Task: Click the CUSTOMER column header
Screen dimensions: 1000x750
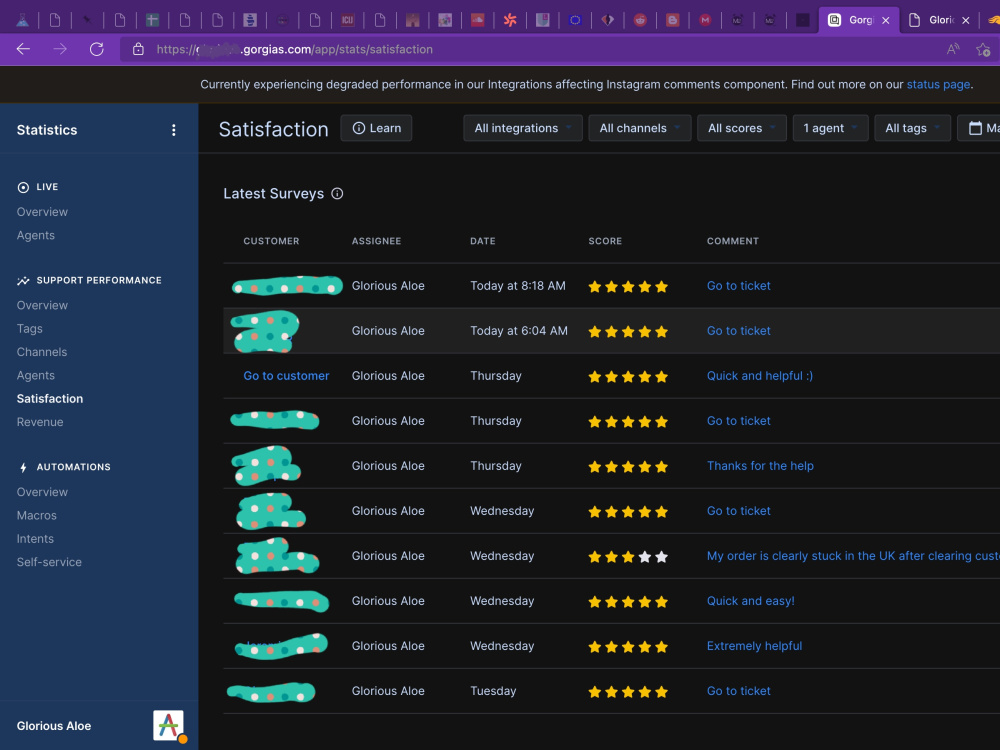Action: pyautogui.click(x=271, y=241)
